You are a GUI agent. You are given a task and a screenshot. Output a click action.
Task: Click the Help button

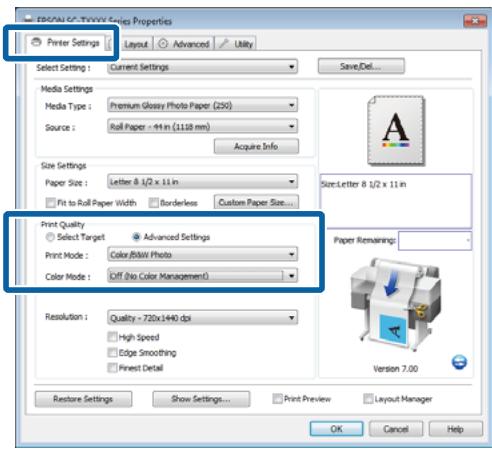(x=455, y=429)
